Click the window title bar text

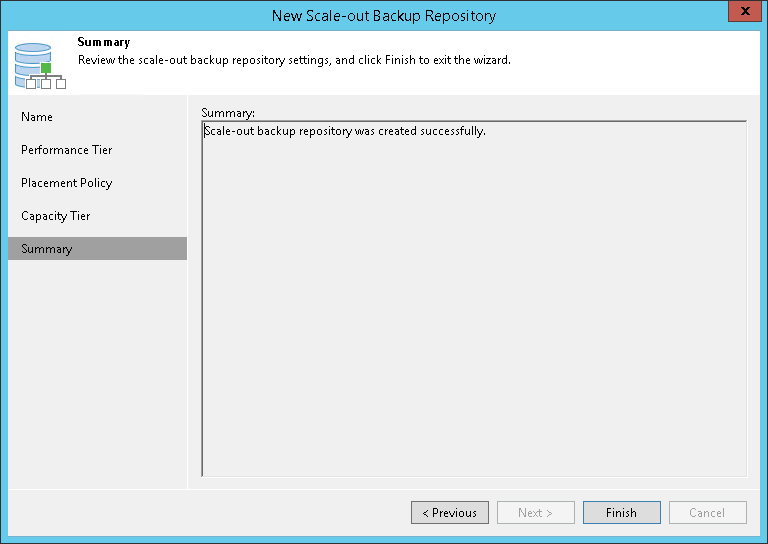384,15
